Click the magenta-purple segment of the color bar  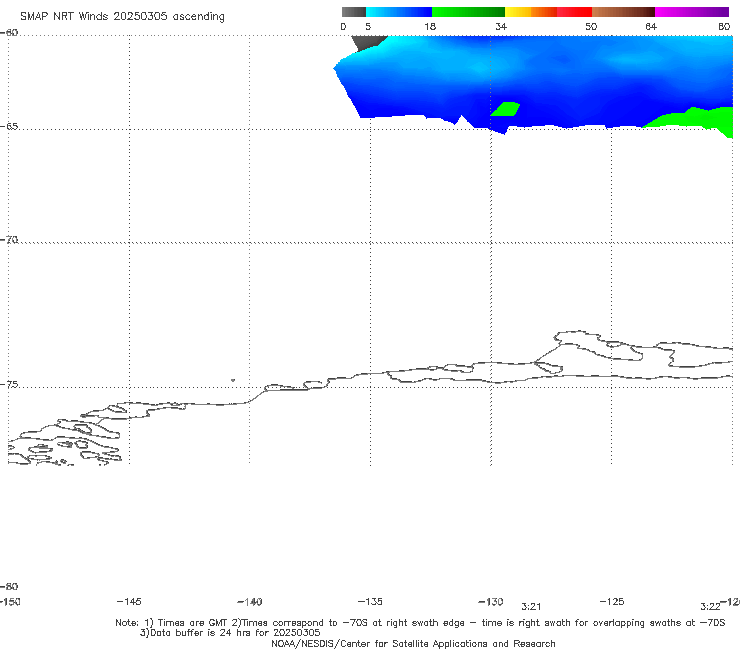[692, 12]
